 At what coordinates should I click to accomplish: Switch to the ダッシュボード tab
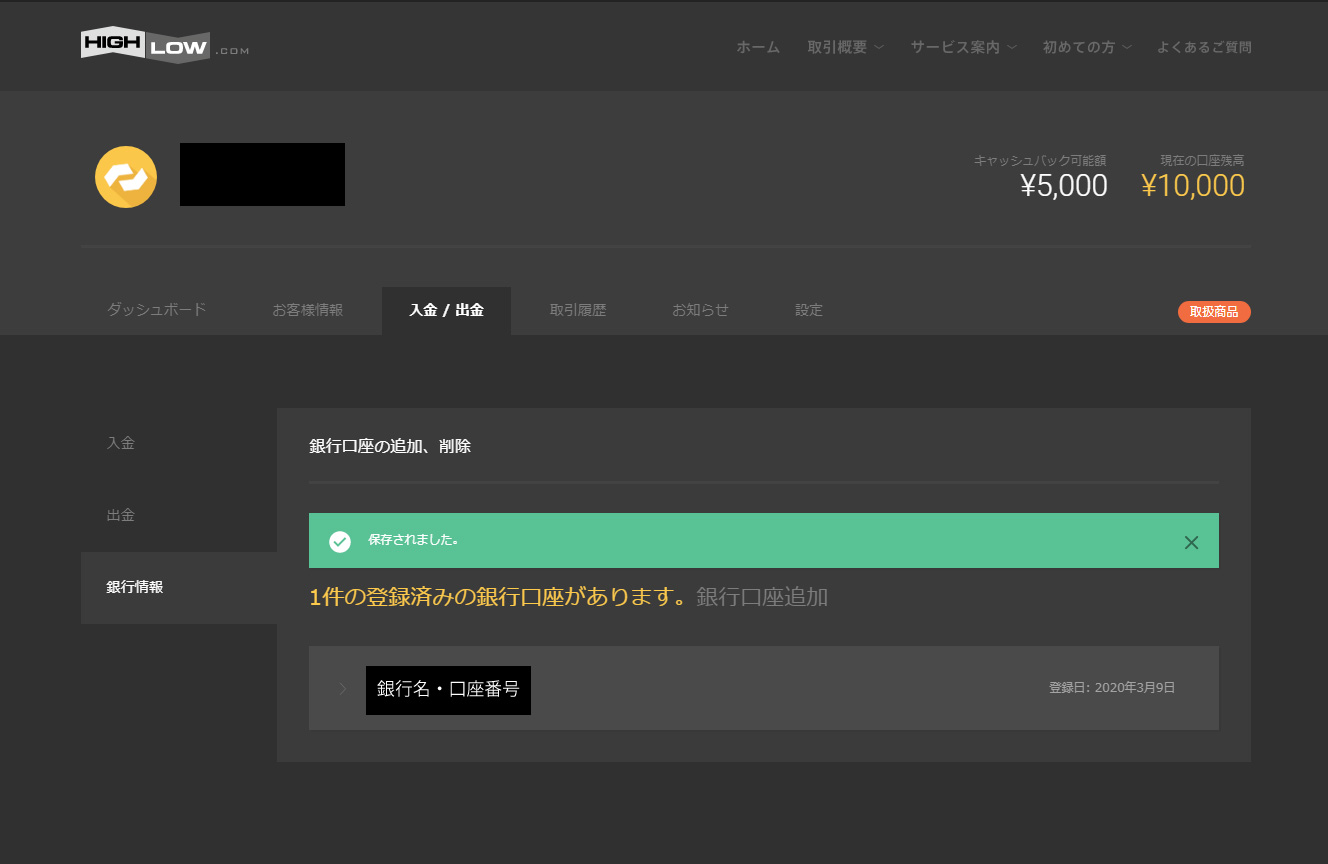[157, 310]
